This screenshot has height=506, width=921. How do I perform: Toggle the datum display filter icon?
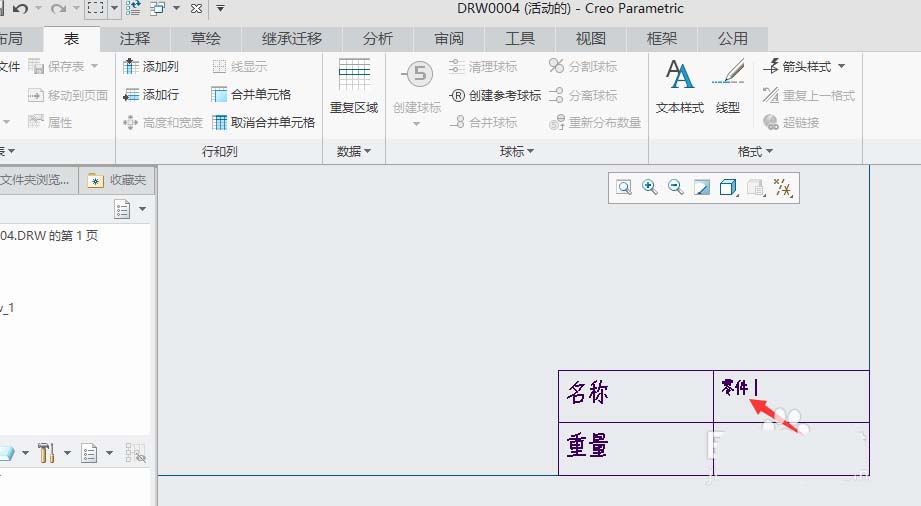(x=783, y=187)
